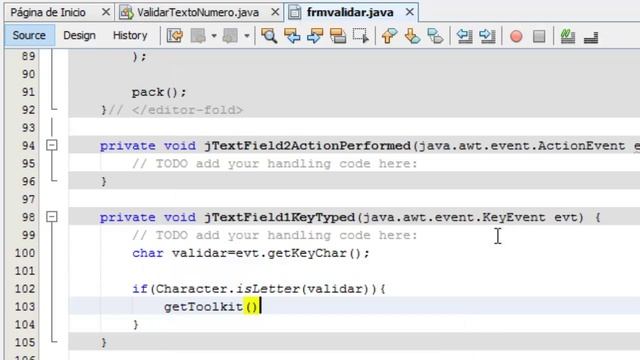Click java.awt.event.ActionEvent parameter type
Viewport: 640px width, 360px height.
pos(522,146)
